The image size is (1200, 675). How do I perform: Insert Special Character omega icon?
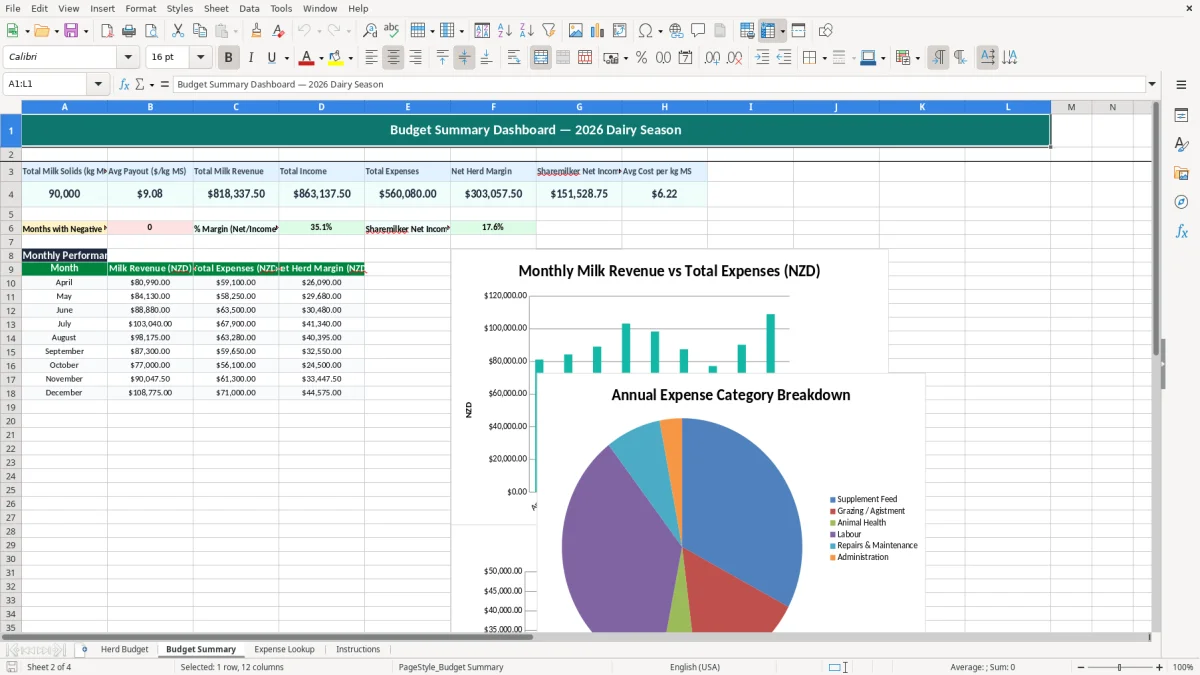point(645,31)
